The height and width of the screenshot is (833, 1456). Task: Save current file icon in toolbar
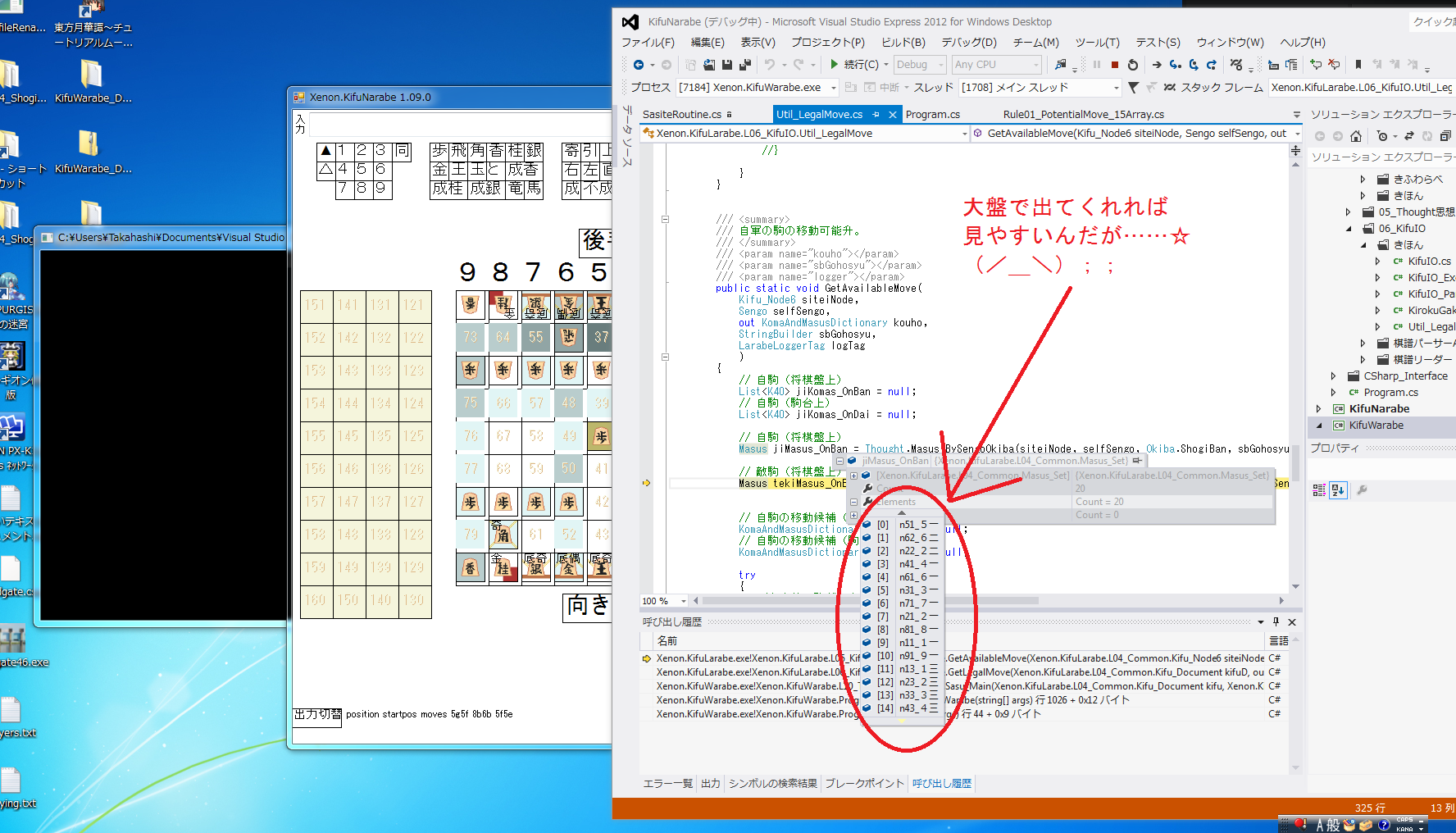pos(727,65)
